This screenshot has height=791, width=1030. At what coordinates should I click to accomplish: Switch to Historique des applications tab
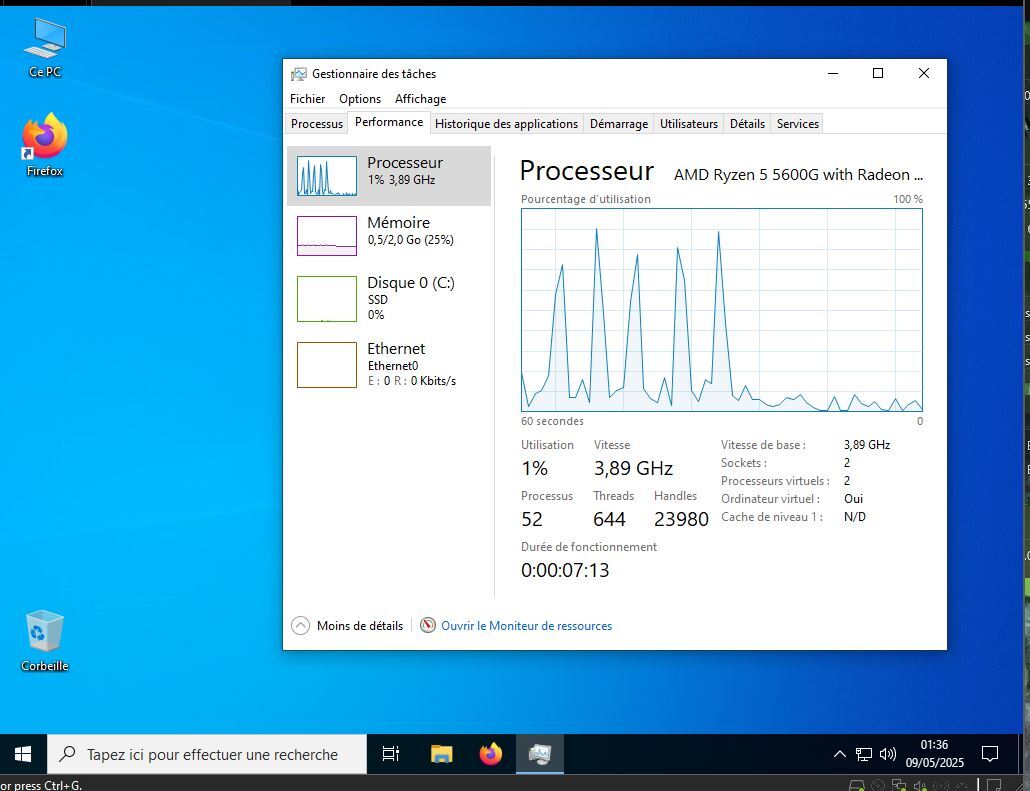tap(506, 124)
